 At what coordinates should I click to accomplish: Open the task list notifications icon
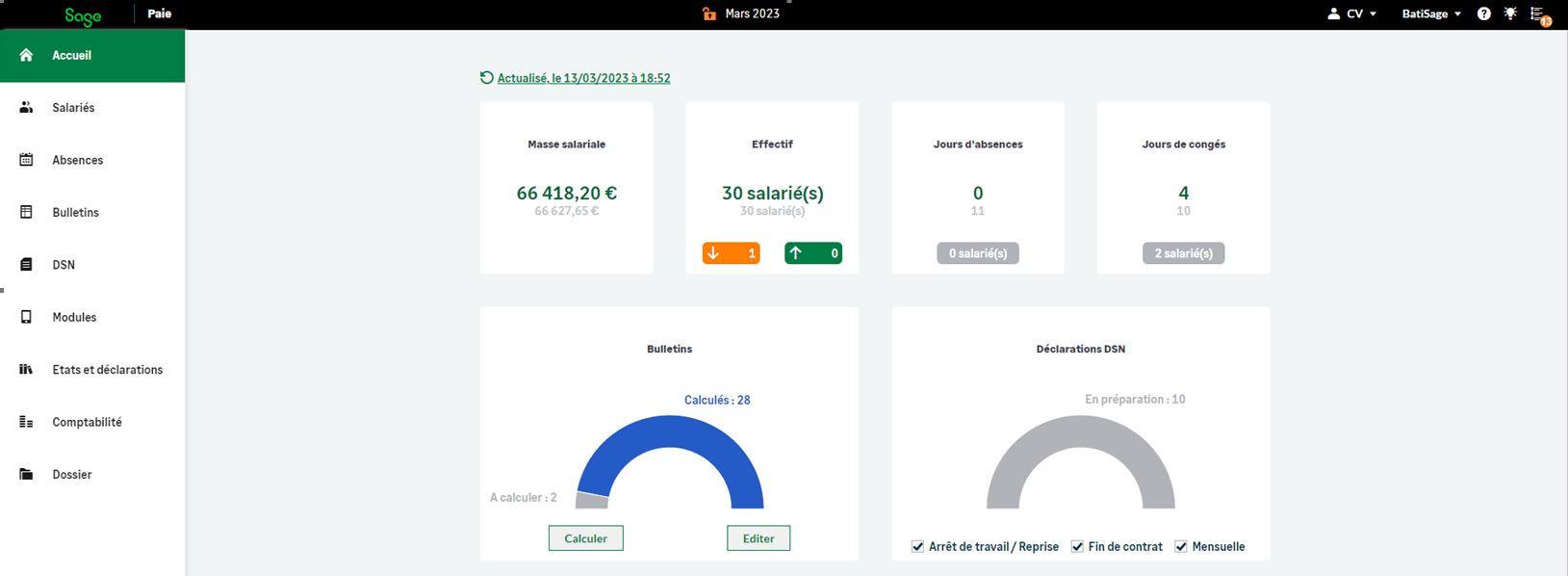(x=1539, y=14)
